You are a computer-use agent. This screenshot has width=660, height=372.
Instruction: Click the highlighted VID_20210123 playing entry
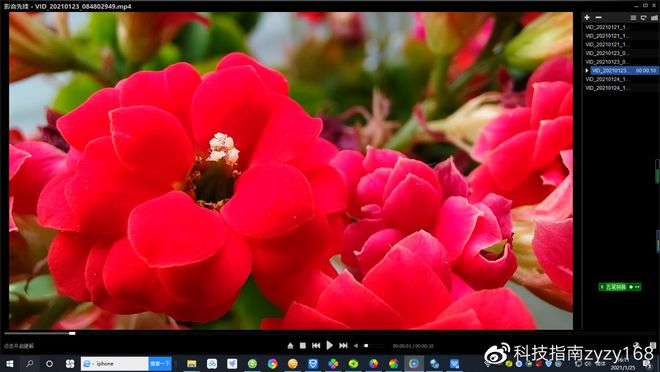point(624,71)
